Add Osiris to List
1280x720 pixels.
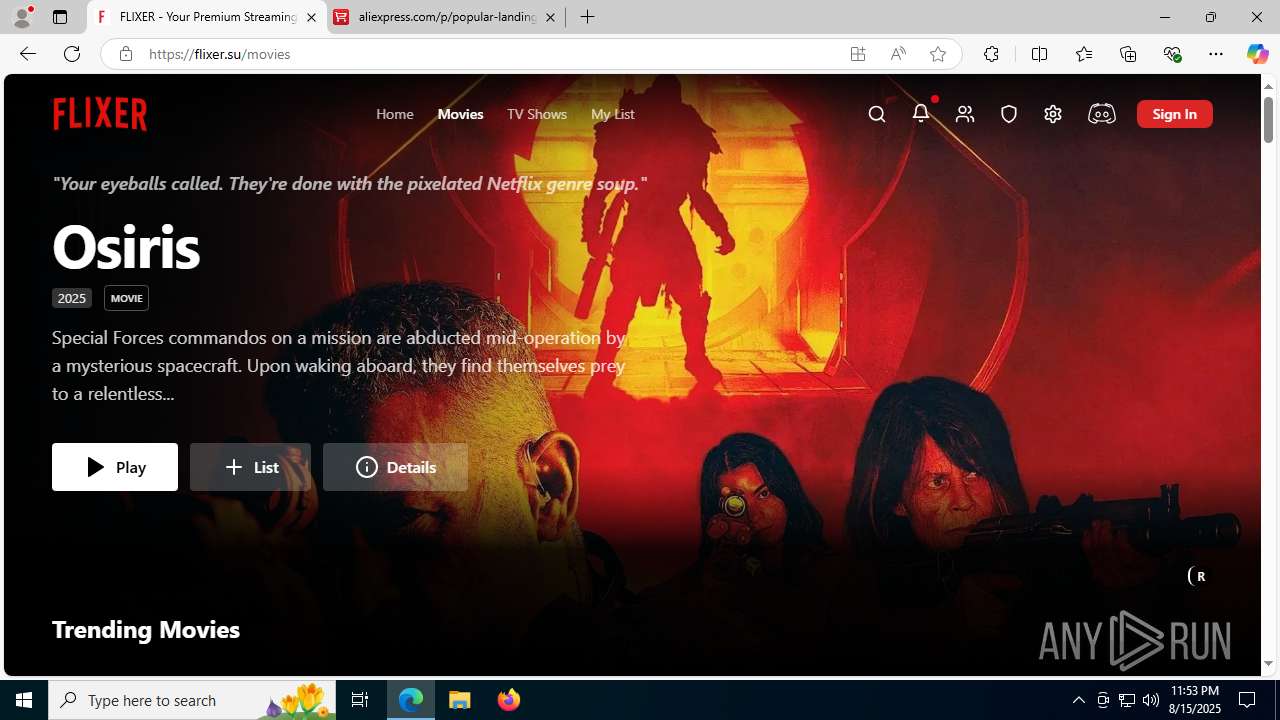coord(250,467)
